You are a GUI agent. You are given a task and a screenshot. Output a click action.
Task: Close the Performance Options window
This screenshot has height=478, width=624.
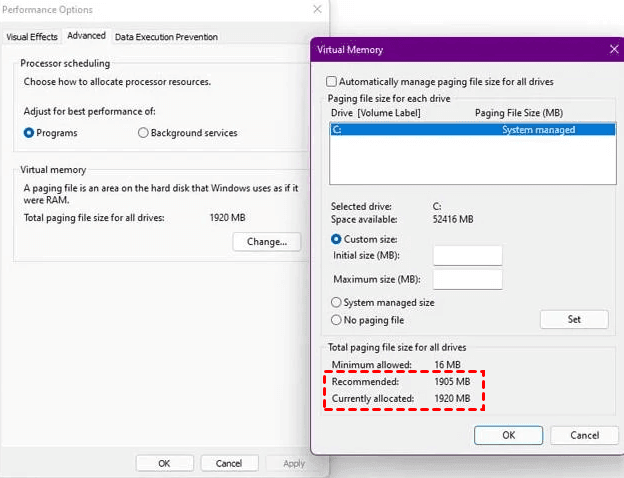(x=317, y=9)
